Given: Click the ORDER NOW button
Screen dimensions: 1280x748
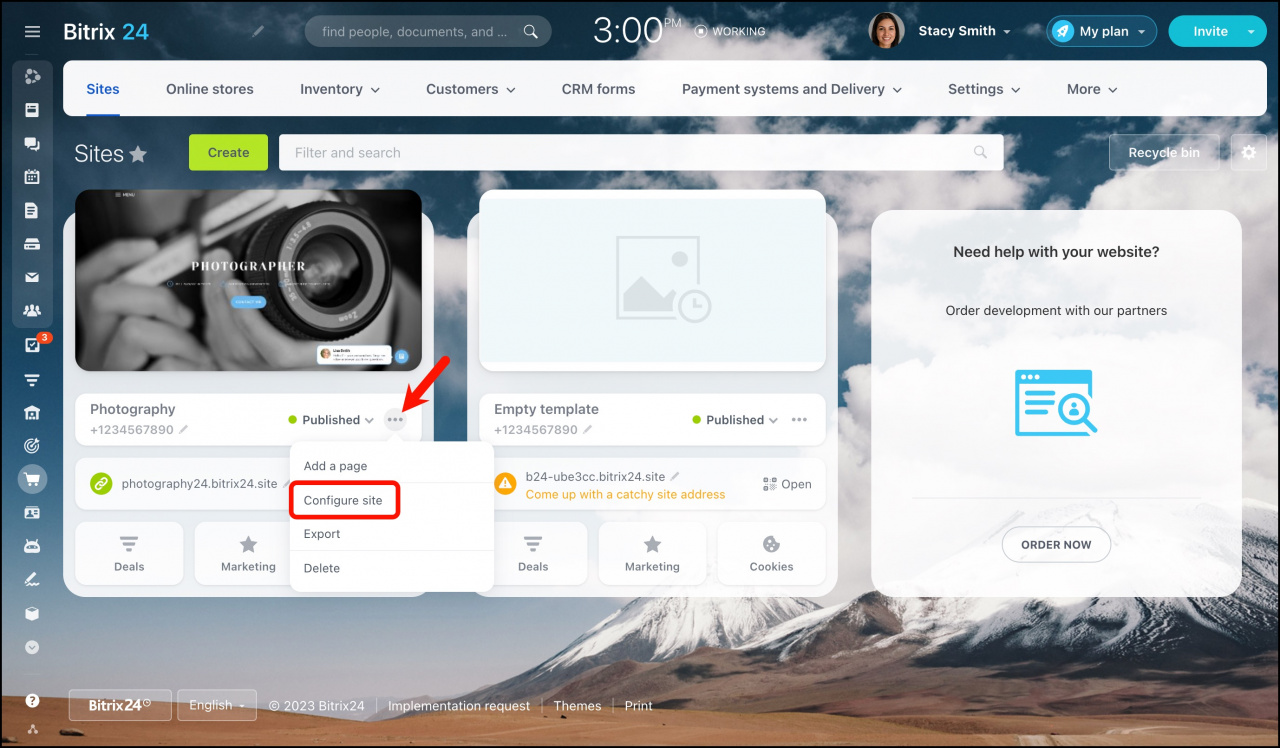Looking at the screenshot, I should (1056, 545).
